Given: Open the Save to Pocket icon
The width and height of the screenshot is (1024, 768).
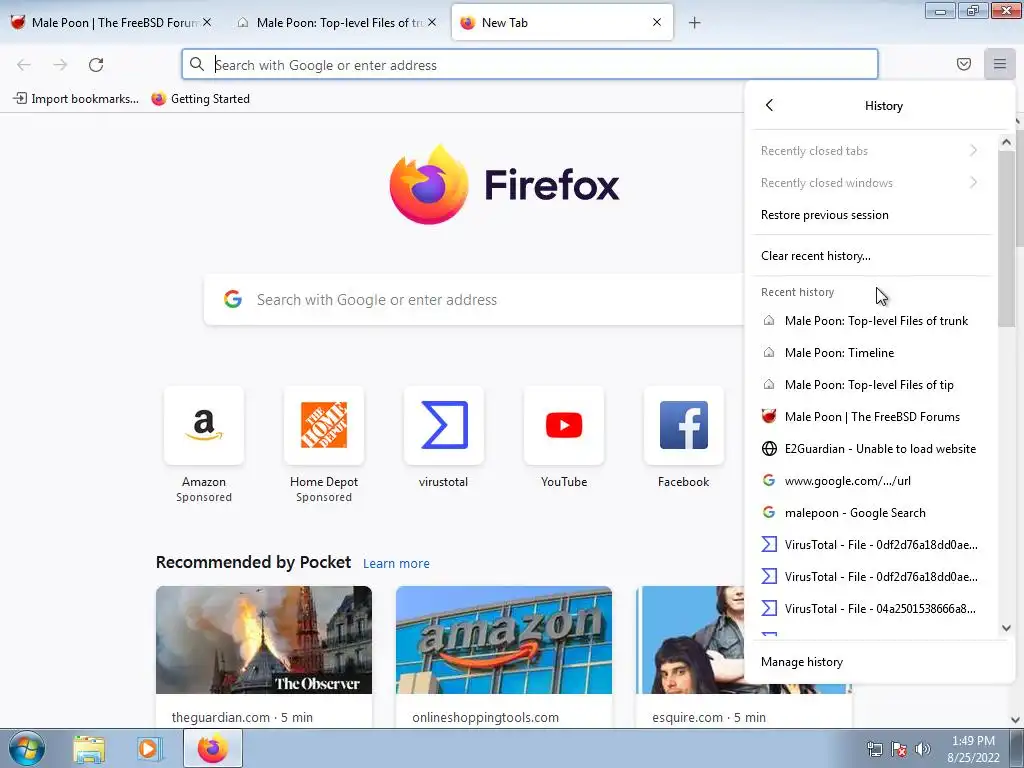Looking at the screenshot, I should point(963,64).
